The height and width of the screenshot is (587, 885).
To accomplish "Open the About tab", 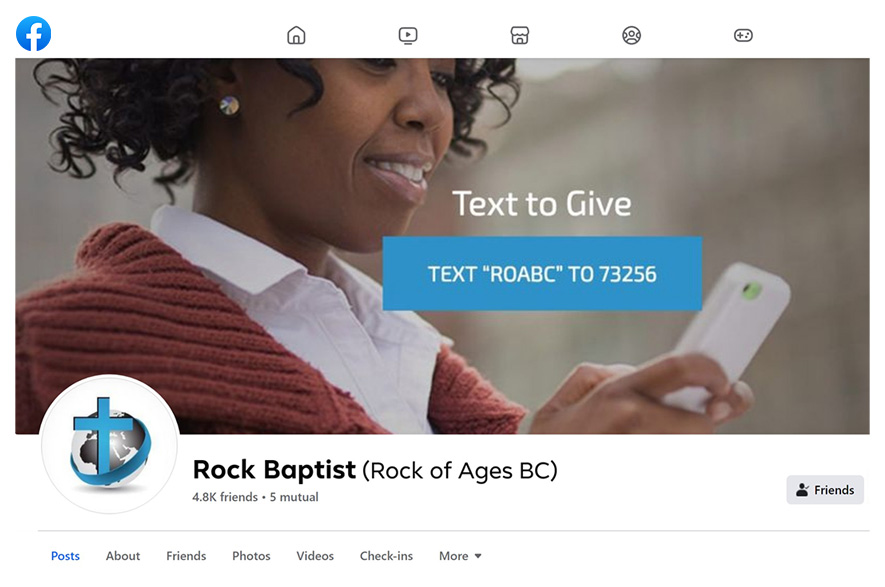I will coord(122,556).
